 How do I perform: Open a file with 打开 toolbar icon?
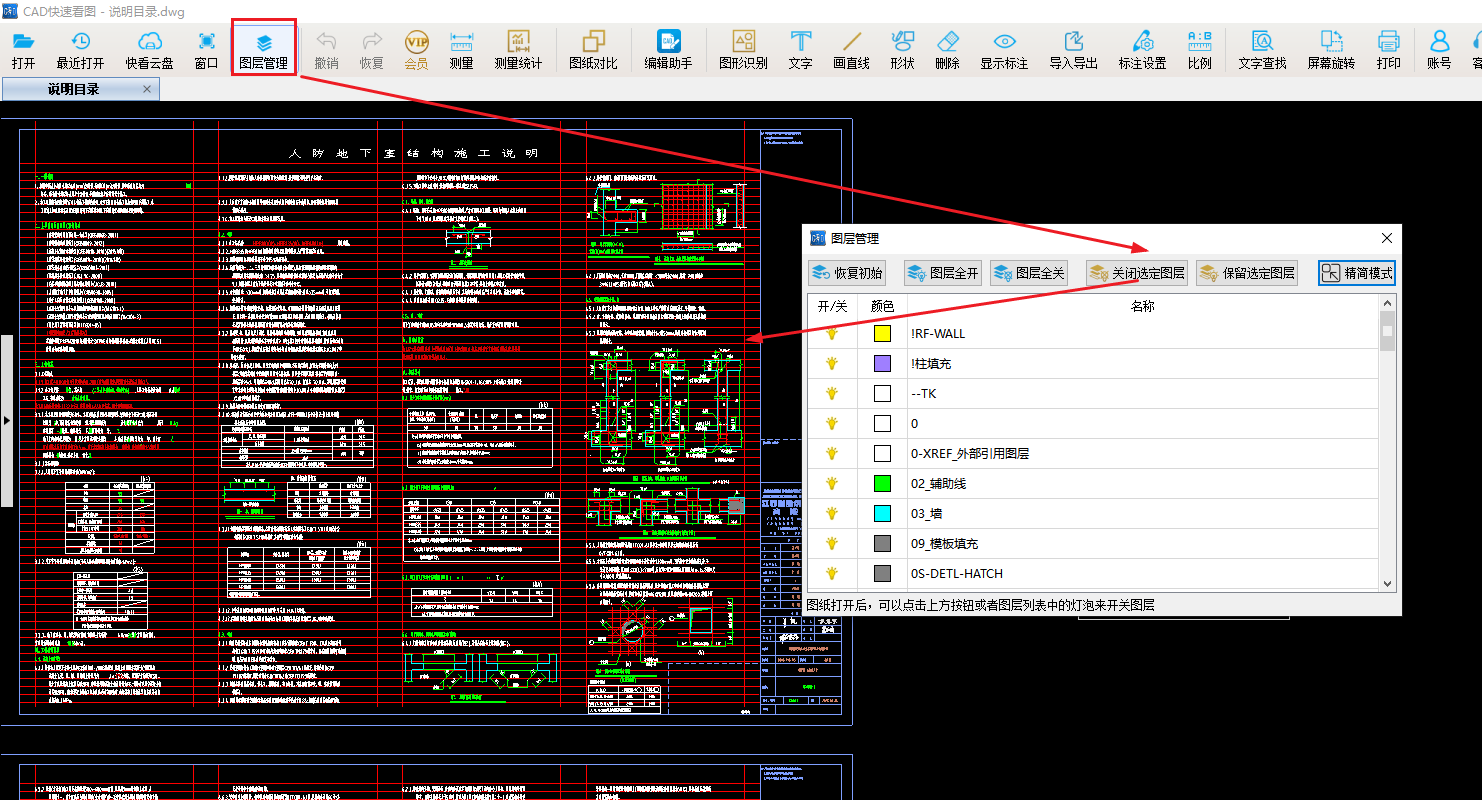(23, 50)
